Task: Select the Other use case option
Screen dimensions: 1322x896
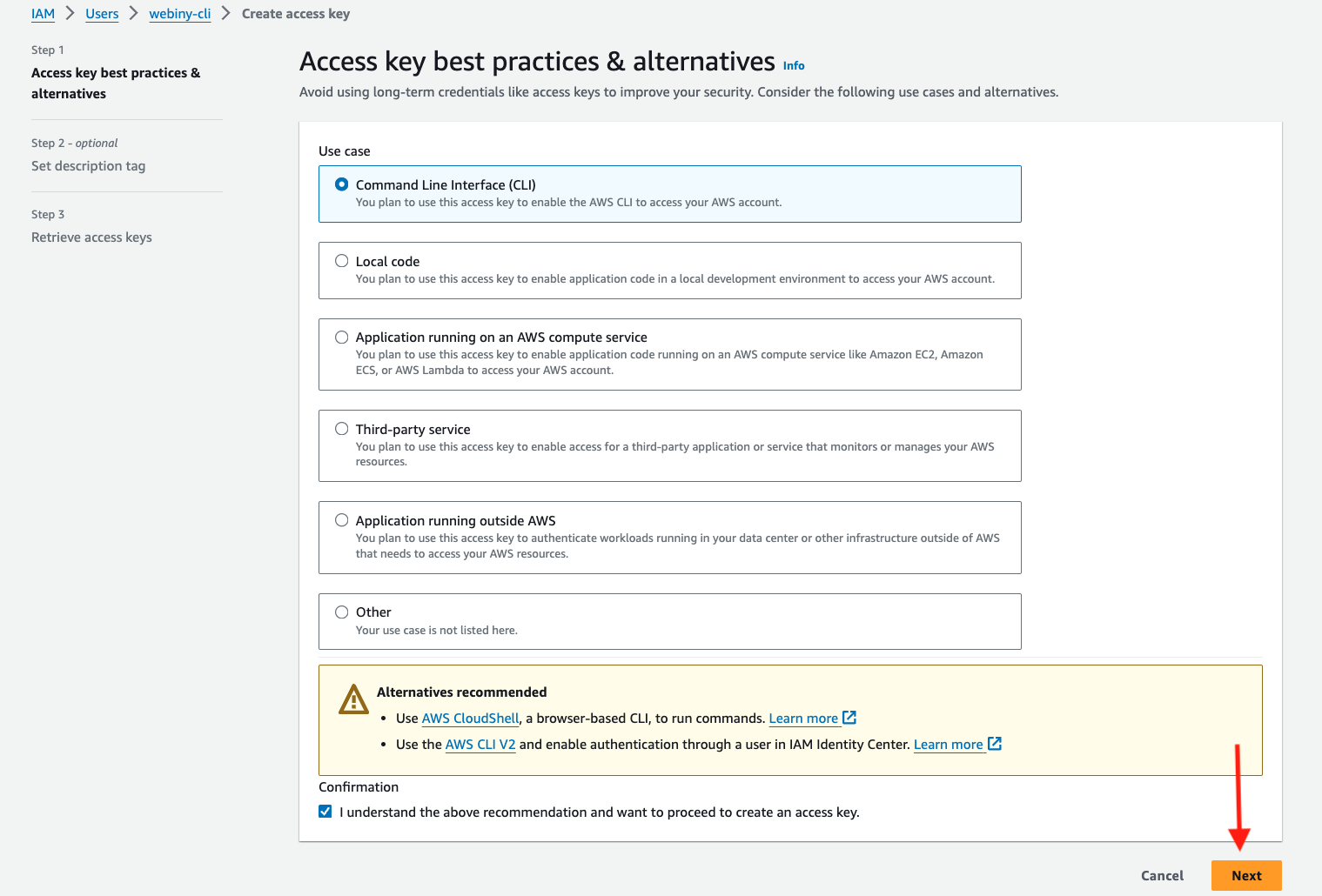Action: point(341,612)
